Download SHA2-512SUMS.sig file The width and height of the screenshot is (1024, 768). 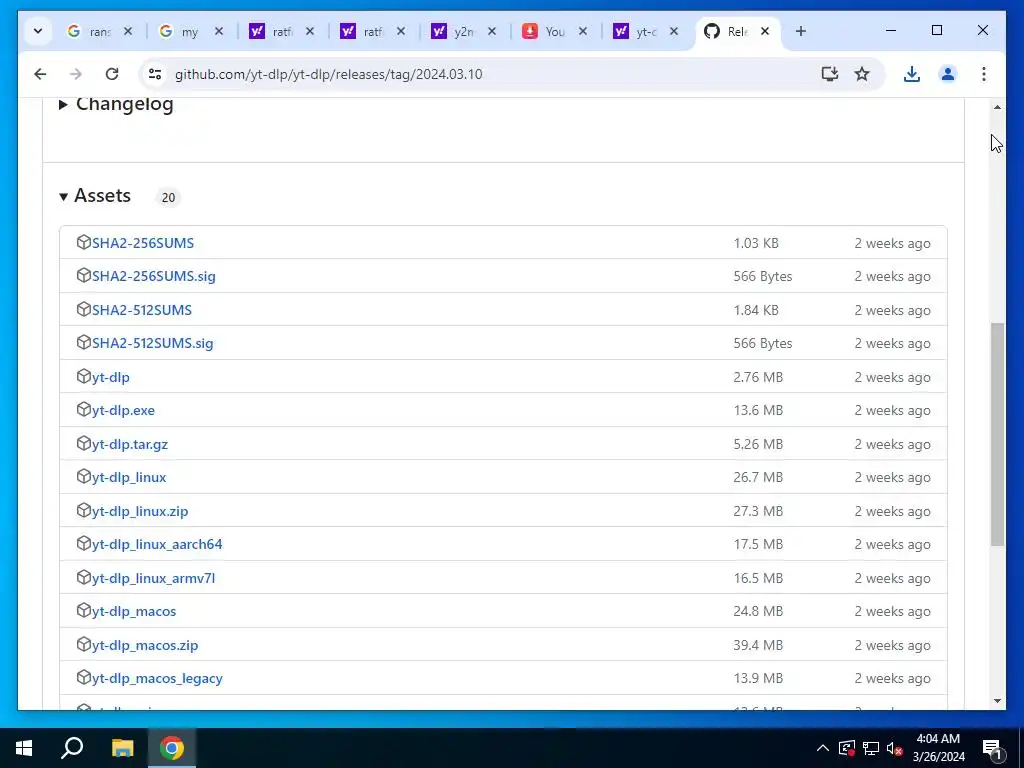pos(152,344)
